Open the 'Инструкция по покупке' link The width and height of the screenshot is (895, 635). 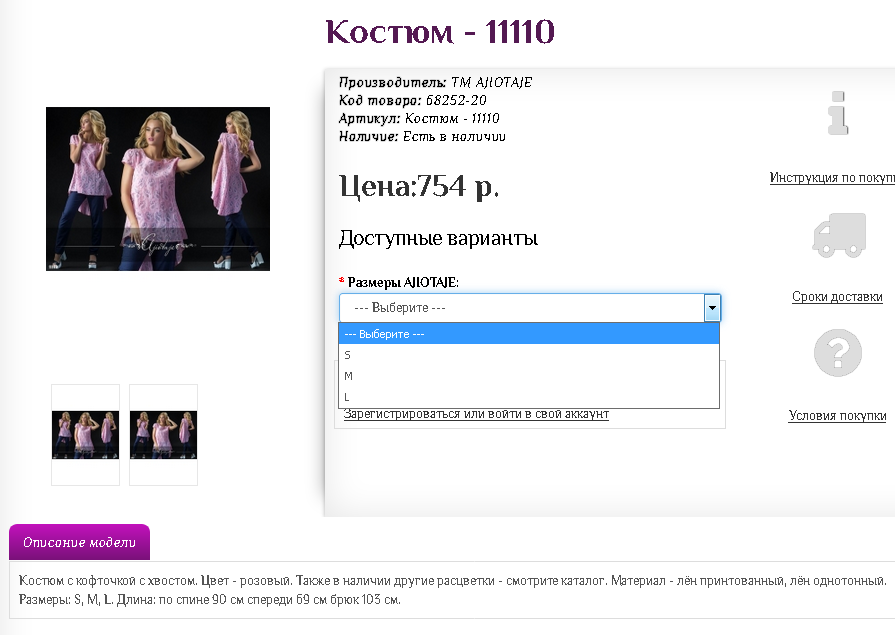pos(832,178)
